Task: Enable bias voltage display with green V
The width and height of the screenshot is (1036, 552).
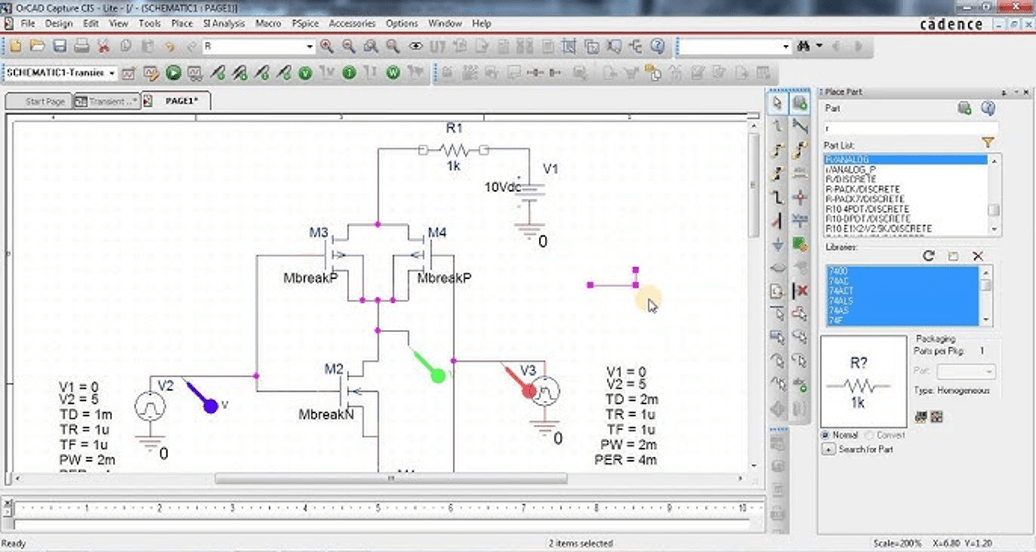Action: pyautogui.click(x=305, y=73)
